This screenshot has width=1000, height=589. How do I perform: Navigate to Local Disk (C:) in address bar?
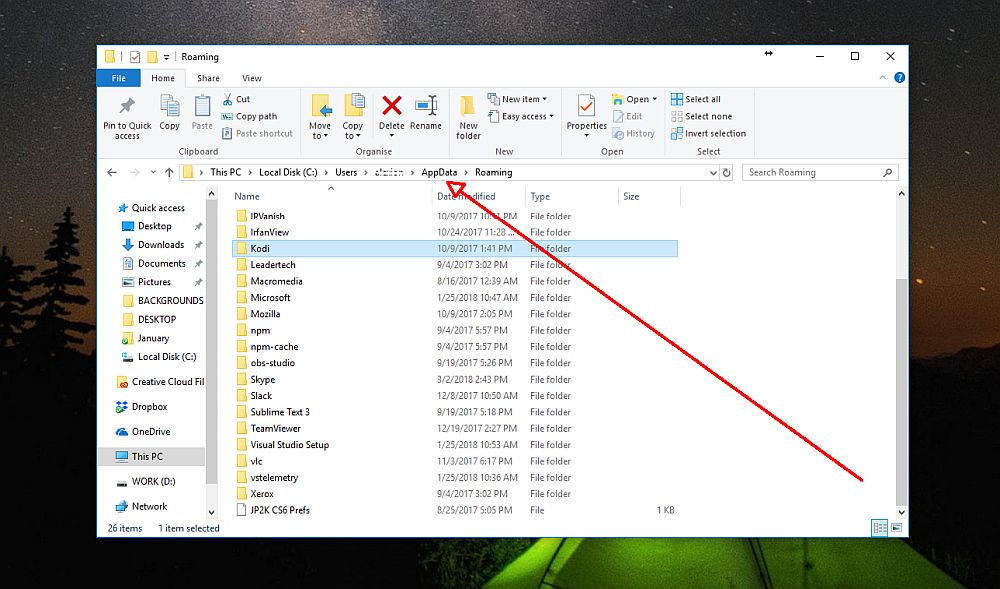tap(288, 173)
